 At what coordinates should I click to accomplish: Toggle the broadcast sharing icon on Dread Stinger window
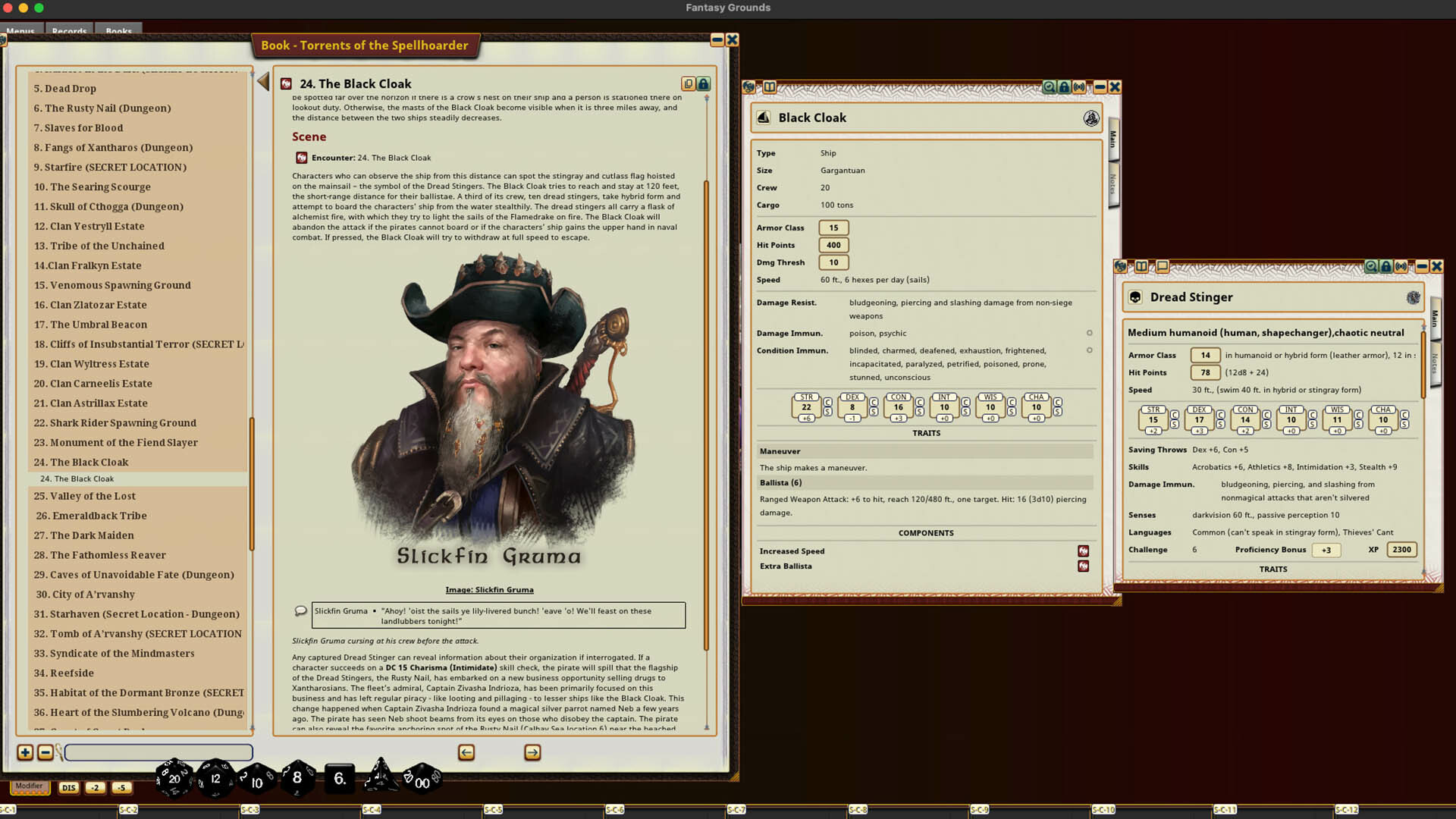tap(1401, 266)
